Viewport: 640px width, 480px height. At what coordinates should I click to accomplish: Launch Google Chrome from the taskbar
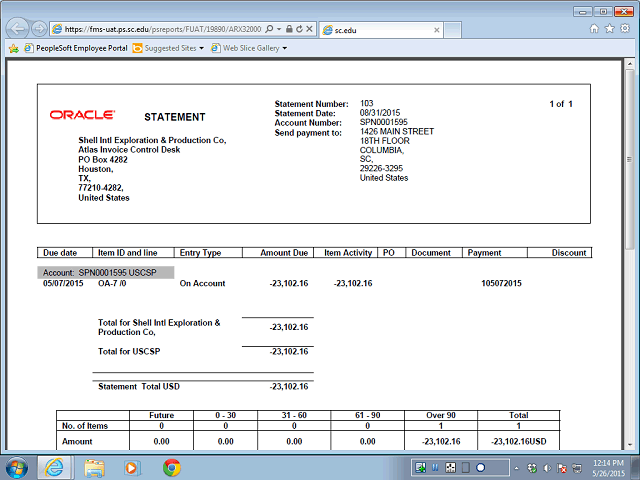coord(171,467)
